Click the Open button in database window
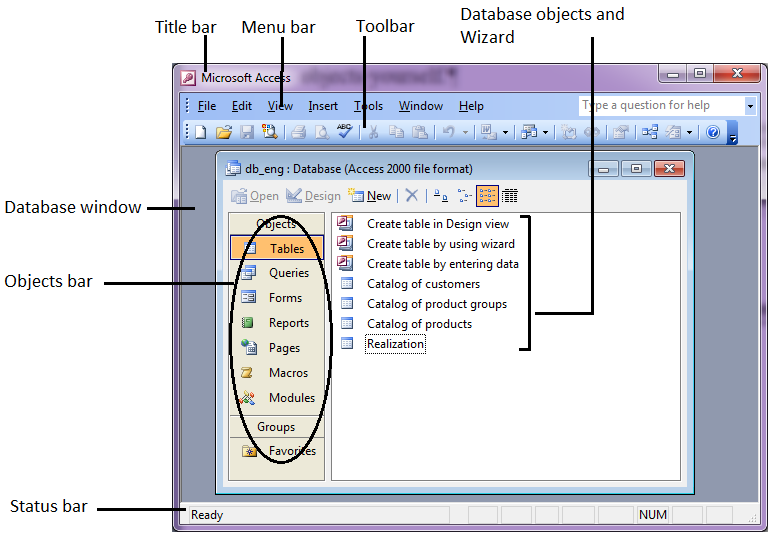Viewport: 772px width, 536px height. click(x=255, y=196)
